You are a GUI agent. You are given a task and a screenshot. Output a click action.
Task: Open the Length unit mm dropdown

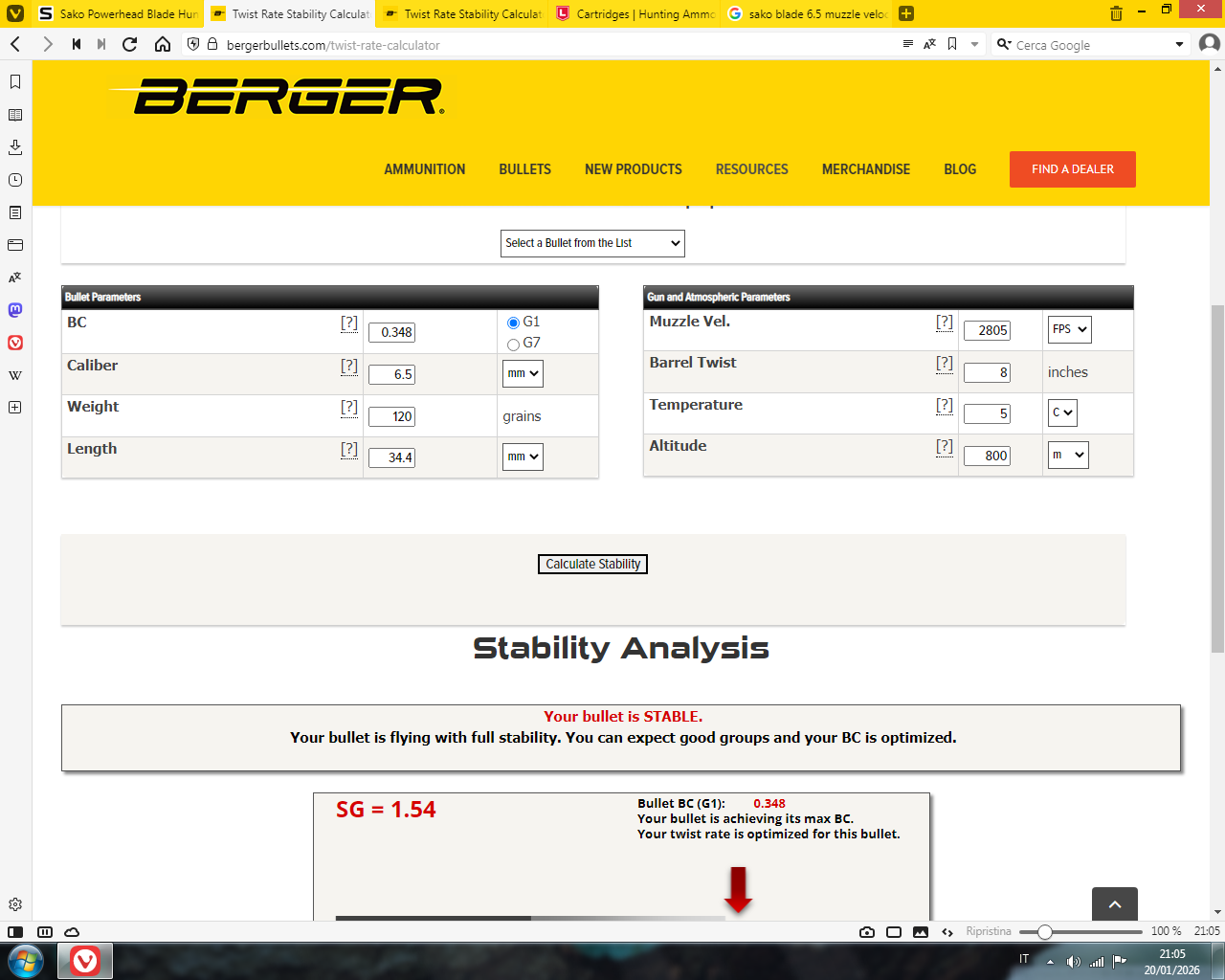click(523, 457)
